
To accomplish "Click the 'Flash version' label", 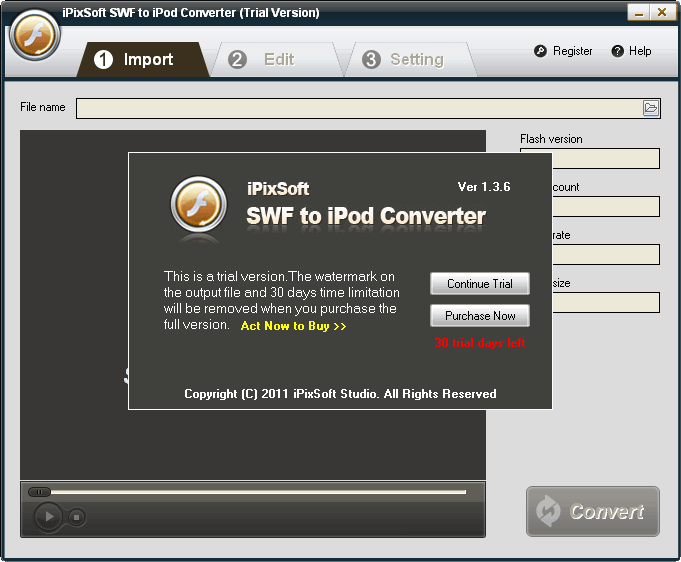I will [x=551, y=139].
